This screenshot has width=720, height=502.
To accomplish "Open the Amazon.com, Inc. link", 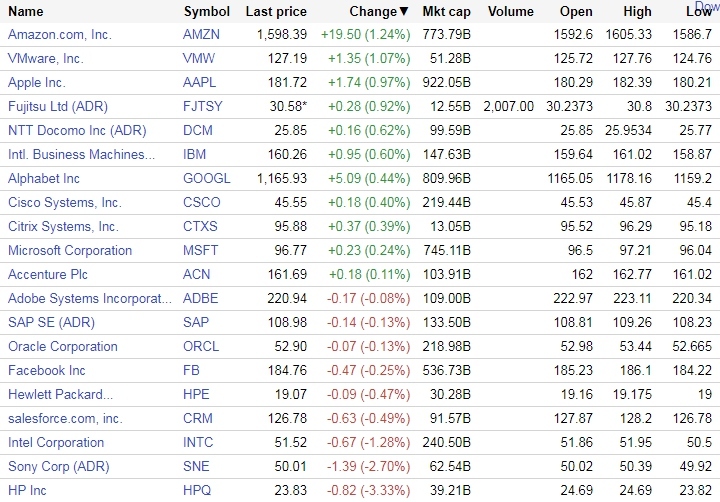I will pos(58,35).
